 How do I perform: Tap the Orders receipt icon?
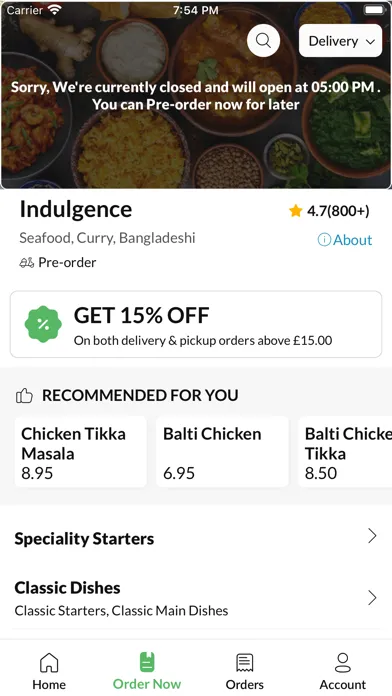[x=245, y=663]
